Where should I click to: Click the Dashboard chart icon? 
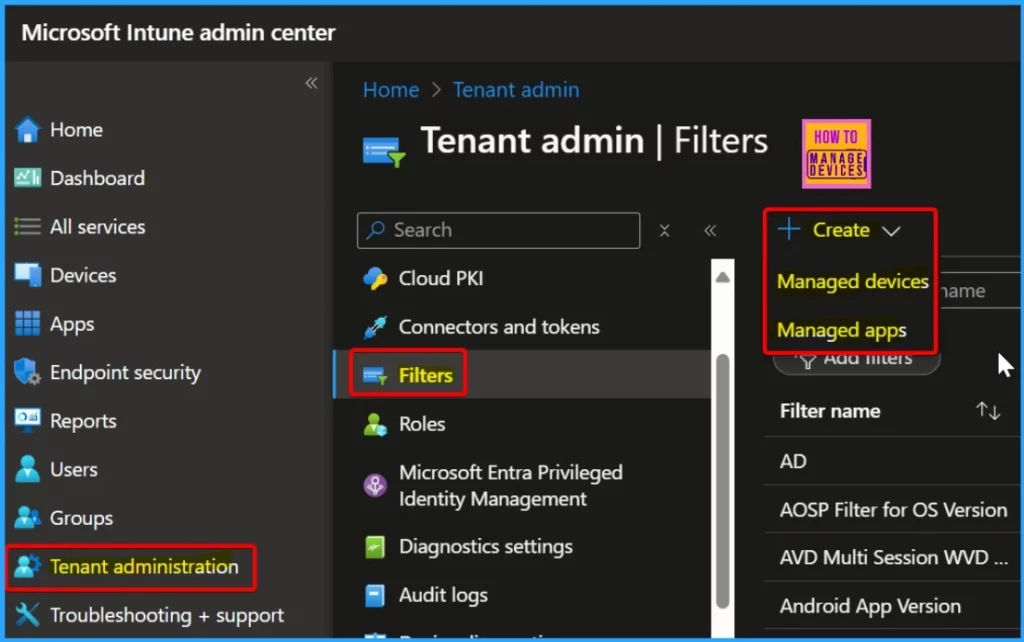pos(27,178)
